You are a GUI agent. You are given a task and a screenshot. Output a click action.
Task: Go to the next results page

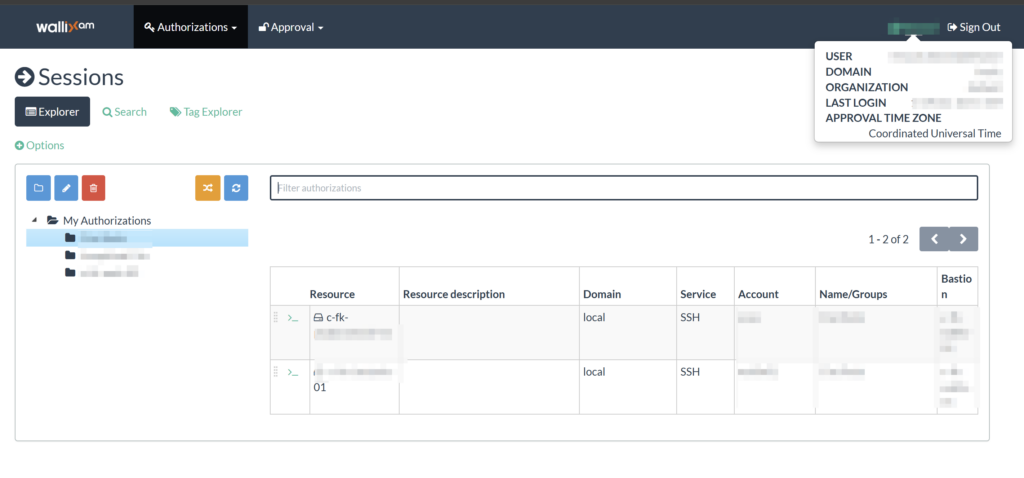tap(963, 239)
